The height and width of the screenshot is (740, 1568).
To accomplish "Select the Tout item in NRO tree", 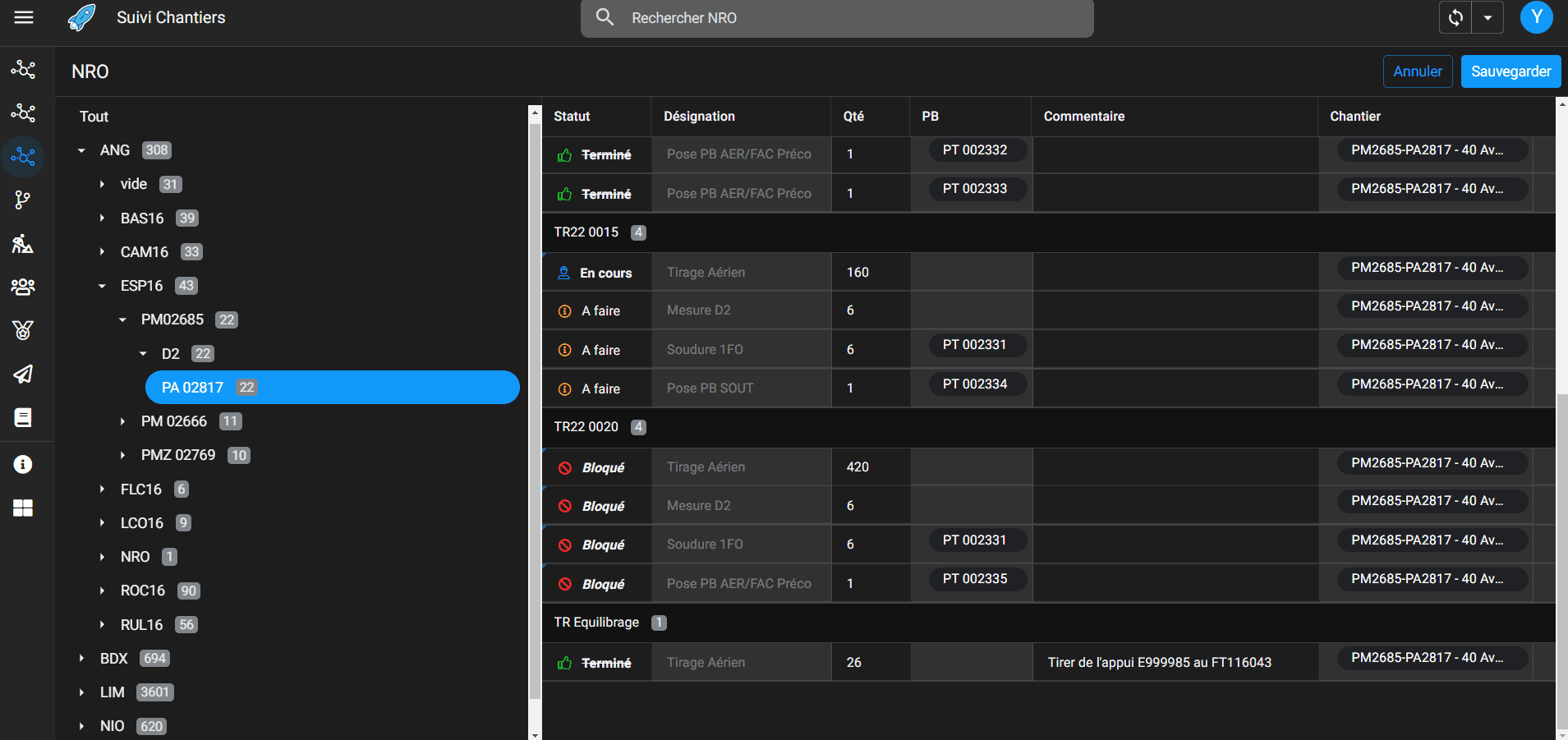I will click(94, 117).
